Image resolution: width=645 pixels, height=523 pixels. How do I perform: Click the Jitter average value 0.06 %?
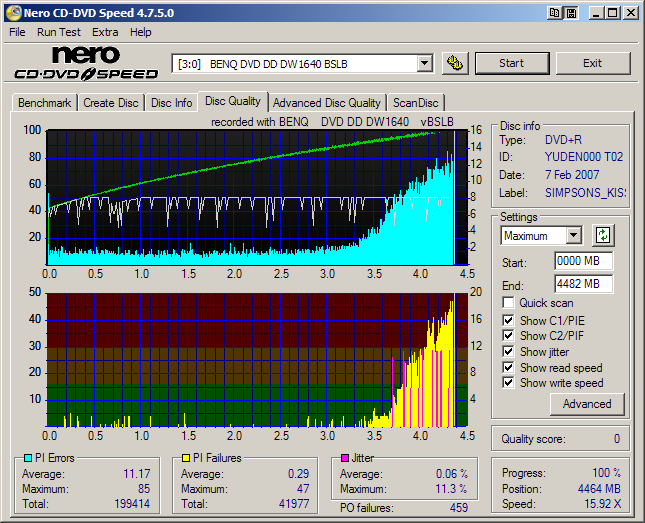point(452,474)
